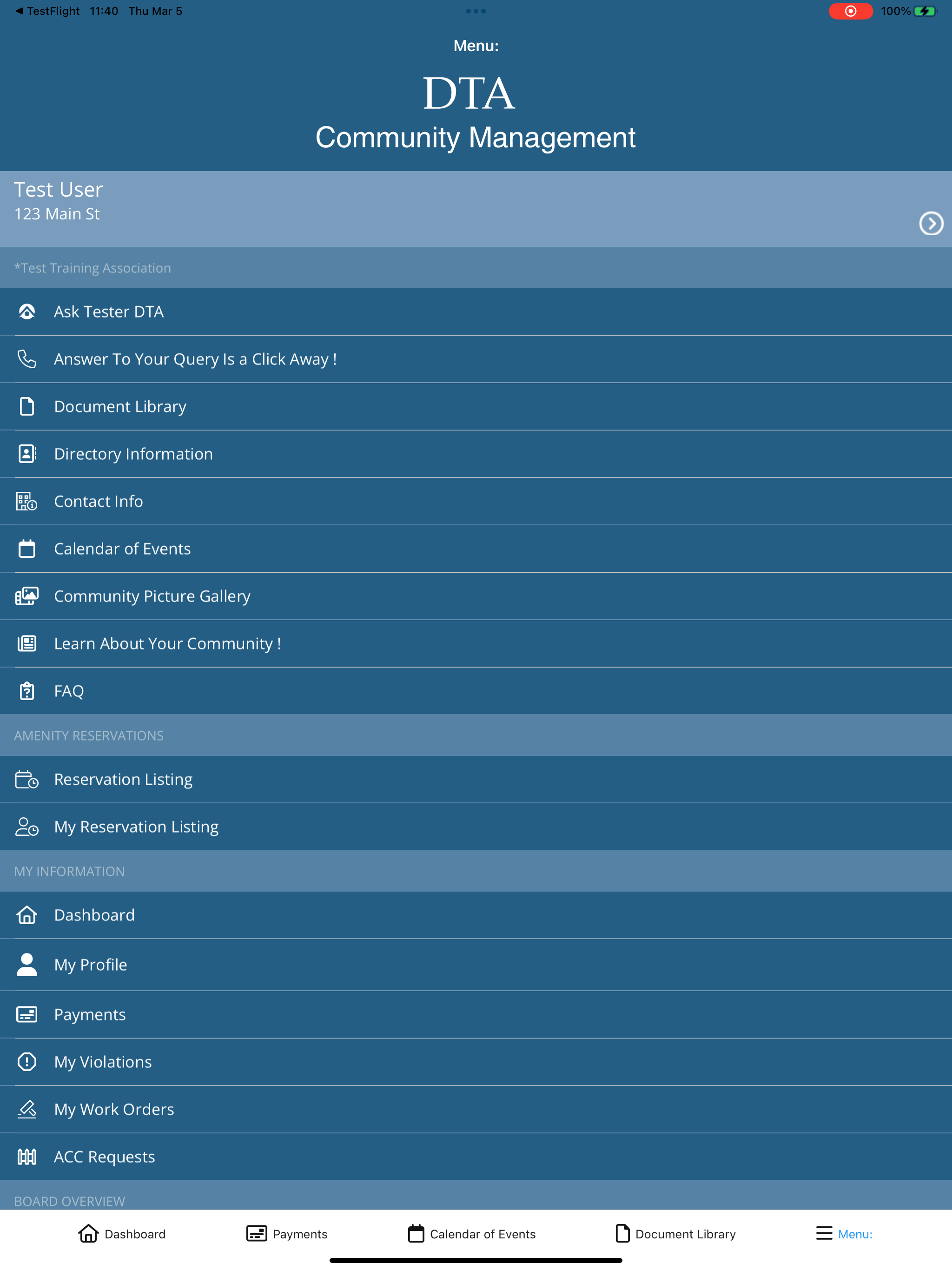Open Payments under My Information

476,1014
